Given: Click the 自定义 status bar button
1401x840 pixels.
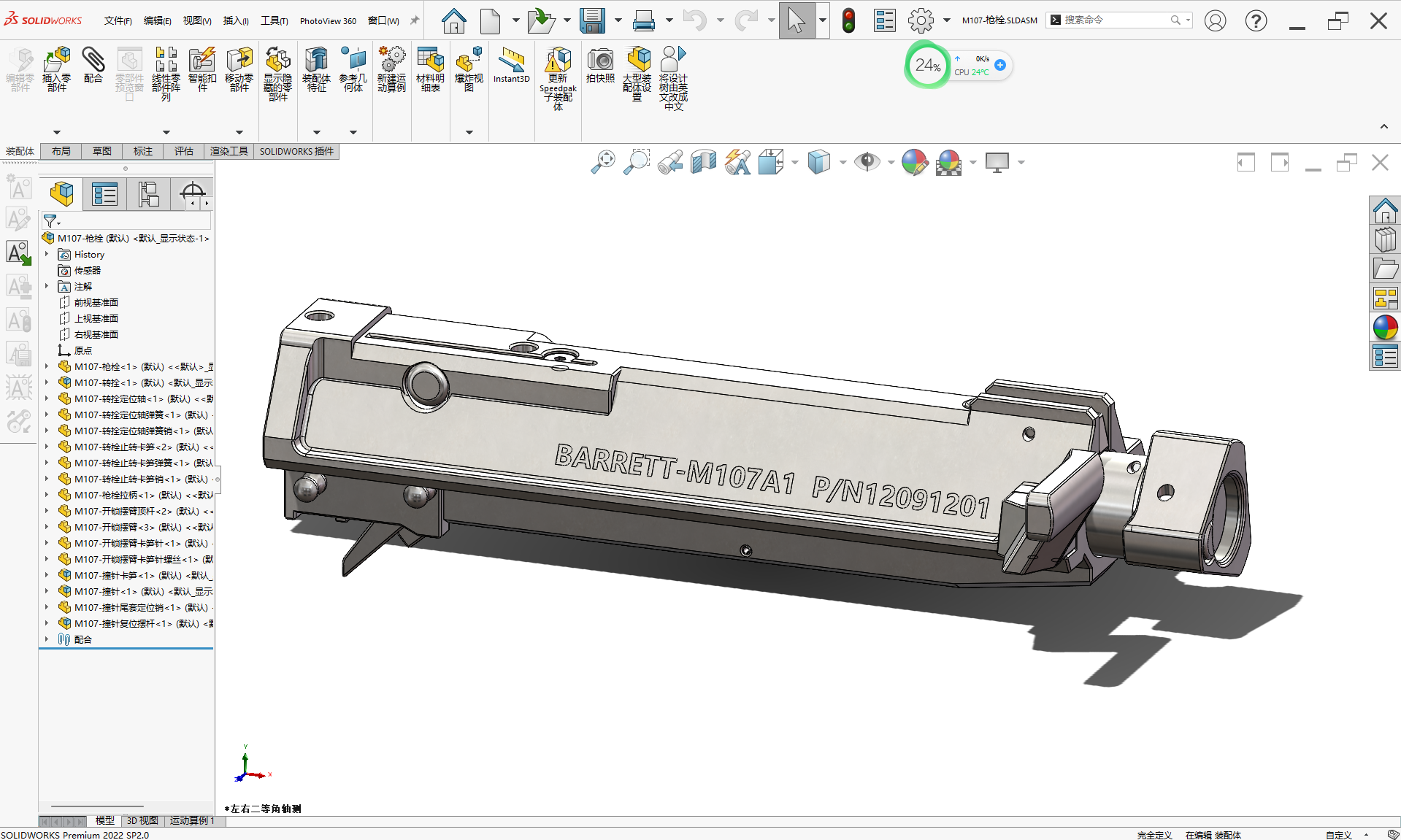Looking at the screenshot, I should coord(1339,835).
